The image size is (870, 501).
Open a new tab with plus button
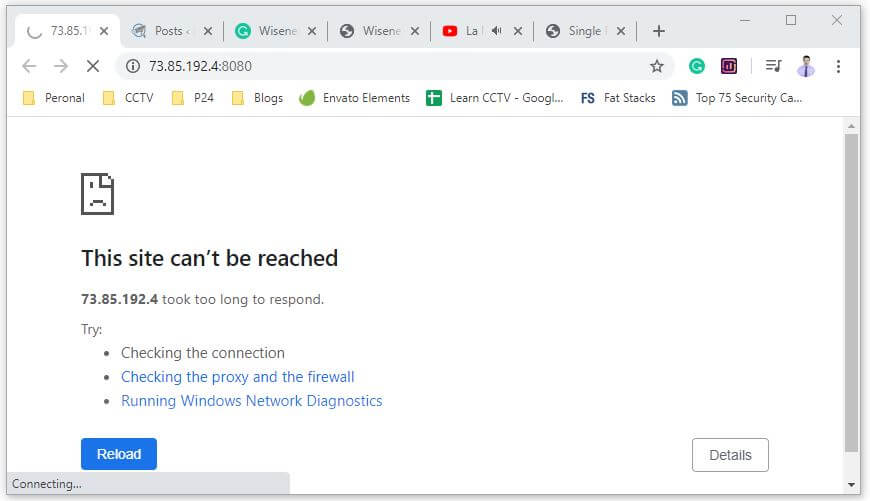coord(658,31)
